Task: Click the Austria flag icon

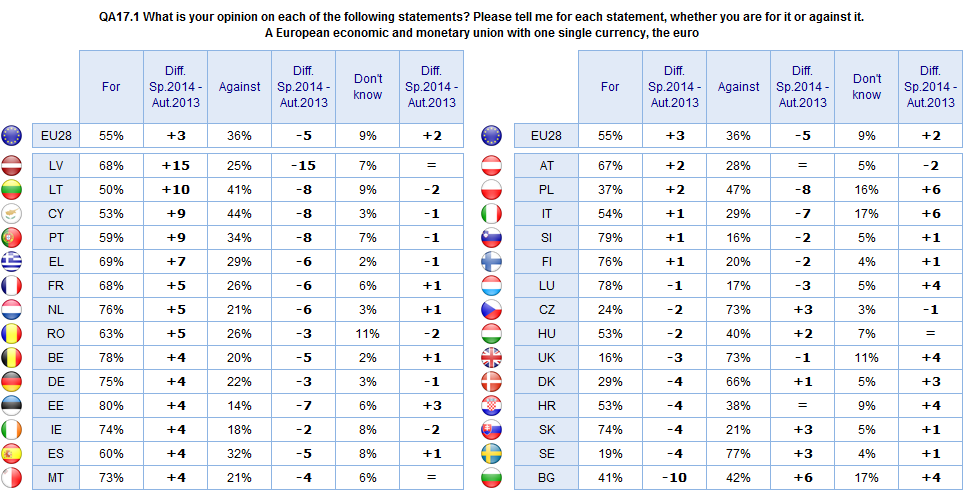Action: [x=491, y=165]
